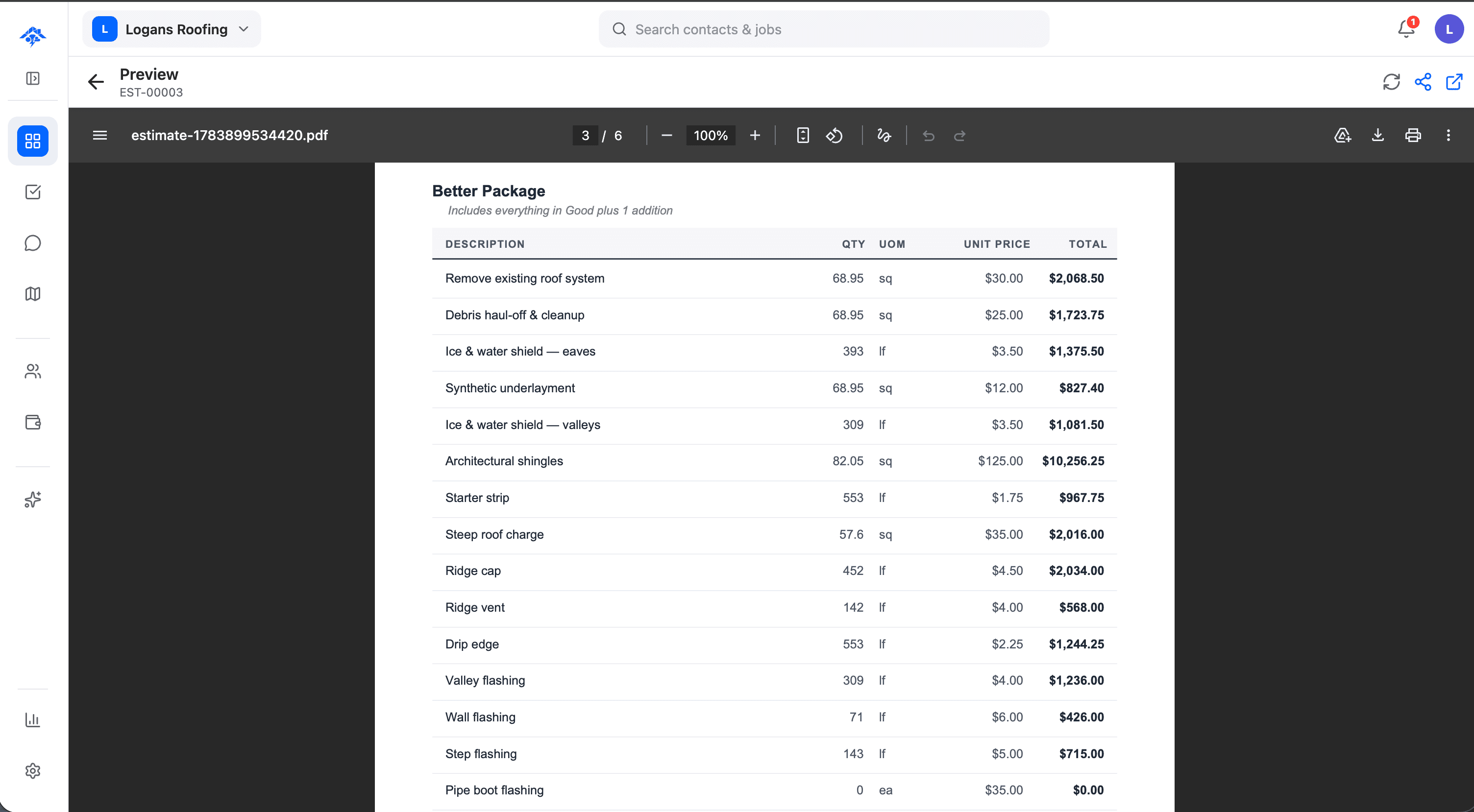Download the PDF file
The height and width of the screenshot is (812, 1474).
1378,136
